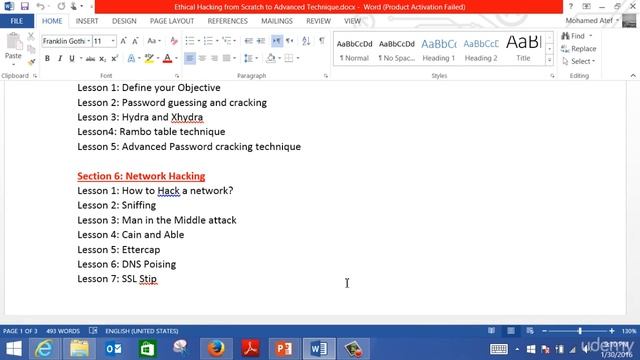640x360 pixels.
Task: Switch to the INSERT tab
Action: tap(87, 21)
